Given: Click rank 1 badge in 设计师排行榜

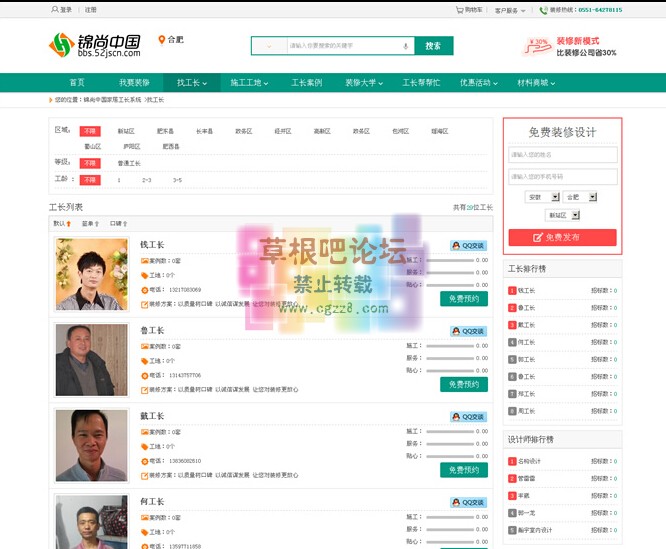Looking at the screenshot, I should [x=512, y=461].
